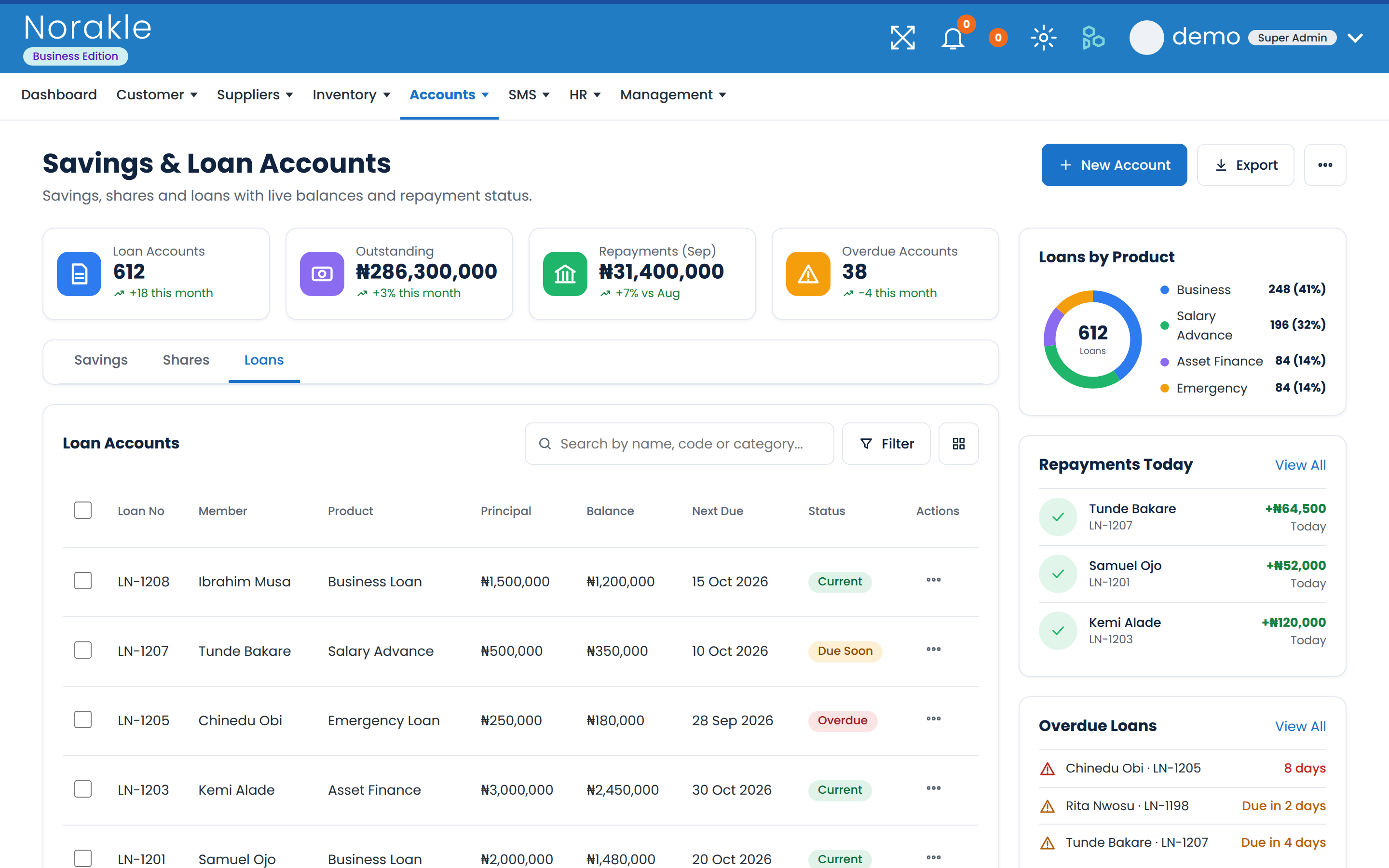Click the purple Outstanding cash icon

[x=322, y=274]
